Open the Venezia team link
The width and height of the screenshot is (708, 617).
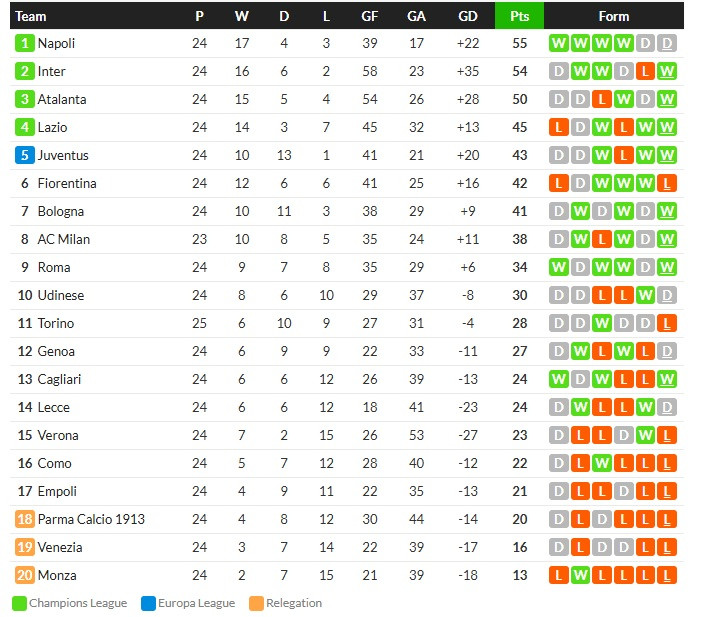(60, 547)
